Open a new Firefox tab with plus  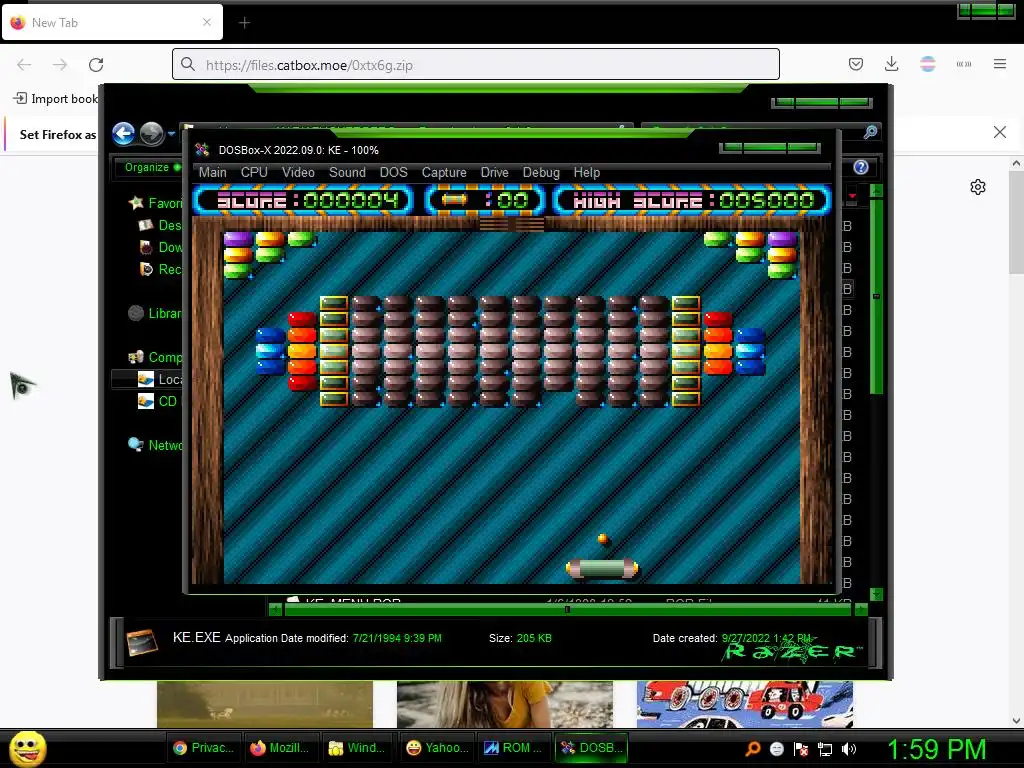(244, 23)
